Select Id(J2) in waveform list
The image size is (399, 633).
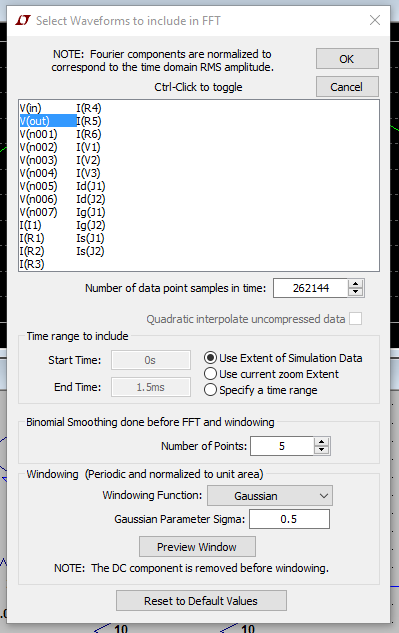91,199
